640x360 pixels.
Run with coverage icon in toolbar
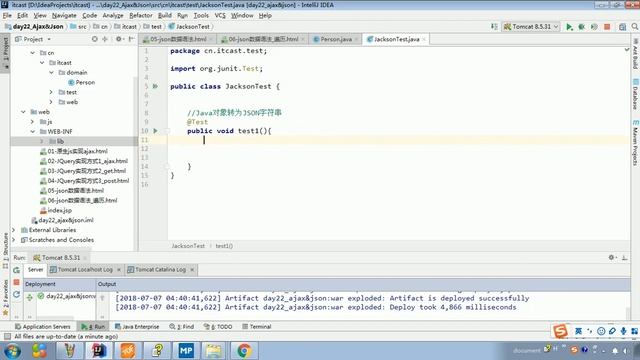(594, 27)
